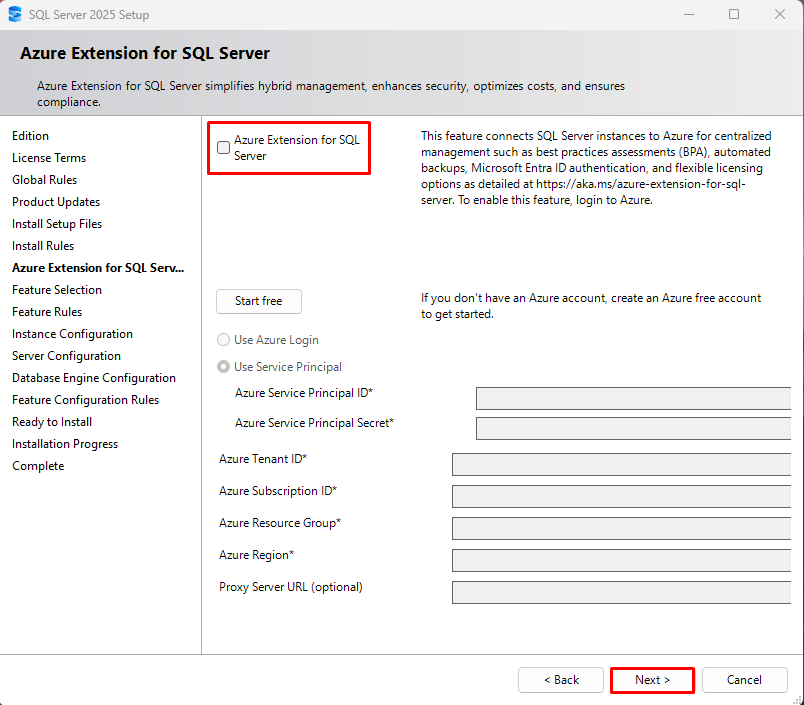Click the Azure Service Principal ID field
The image size is (804, 705).
pyautogui.click(x=633, y=398)
